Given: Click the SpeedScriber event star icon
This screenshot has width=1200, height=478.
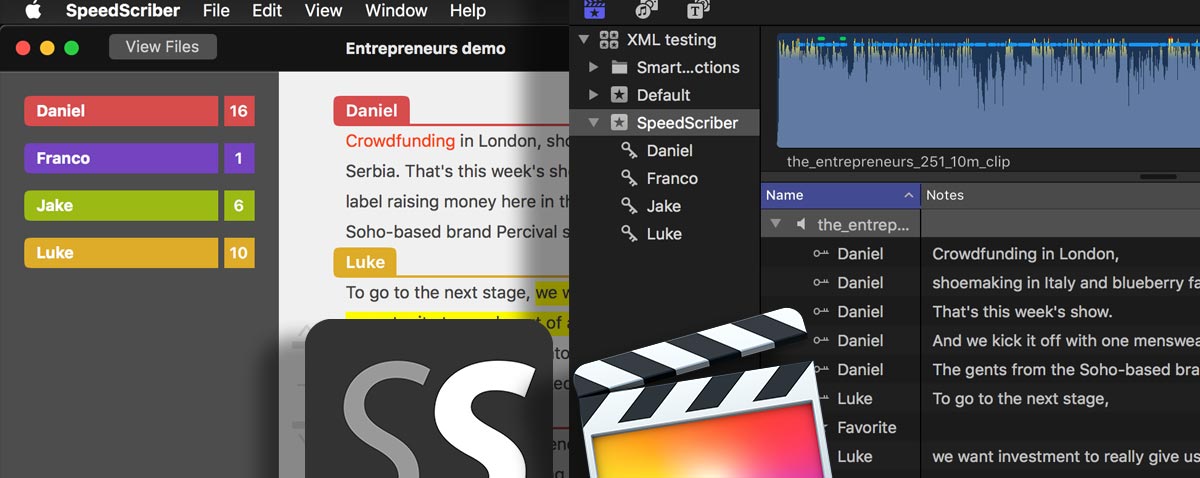Looking at the screenshot, I should click(619, 123).
